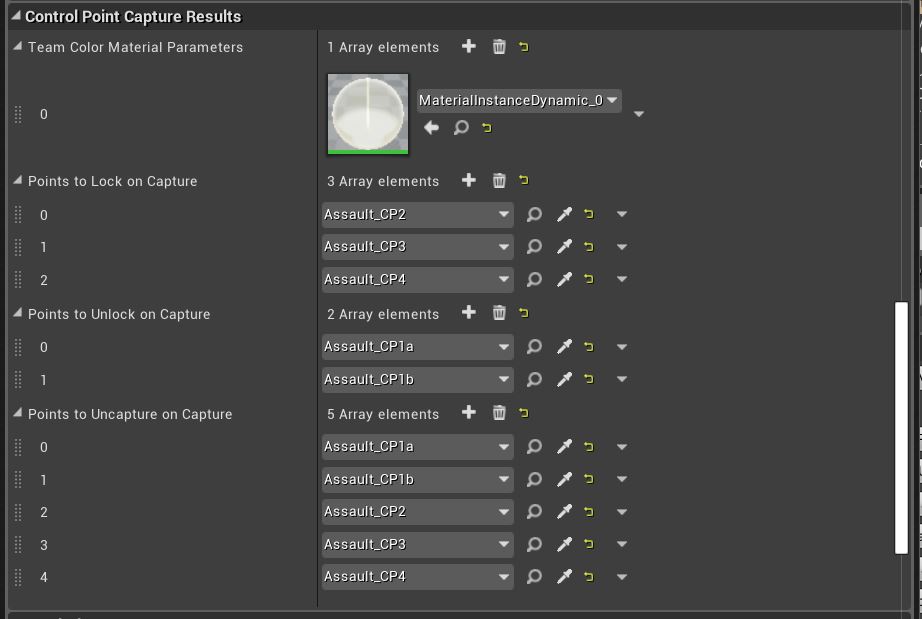Viewport: 922px width, 619px height.
Task: Grab drag handle of Lock on Capture index 2
Action: tap(18, 280)
